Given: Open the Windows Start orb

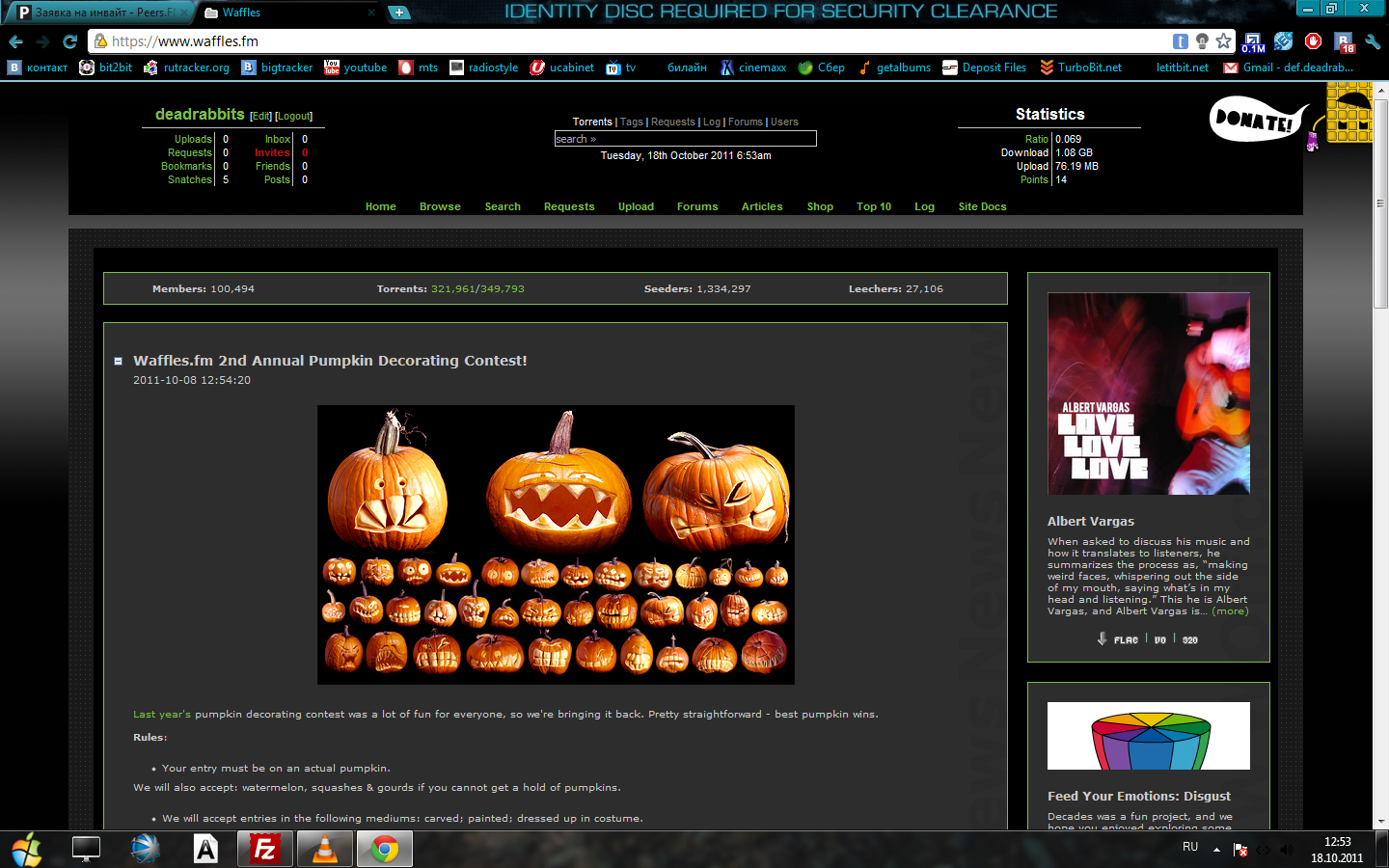Looking at the screenshot, I should point(26,850).
